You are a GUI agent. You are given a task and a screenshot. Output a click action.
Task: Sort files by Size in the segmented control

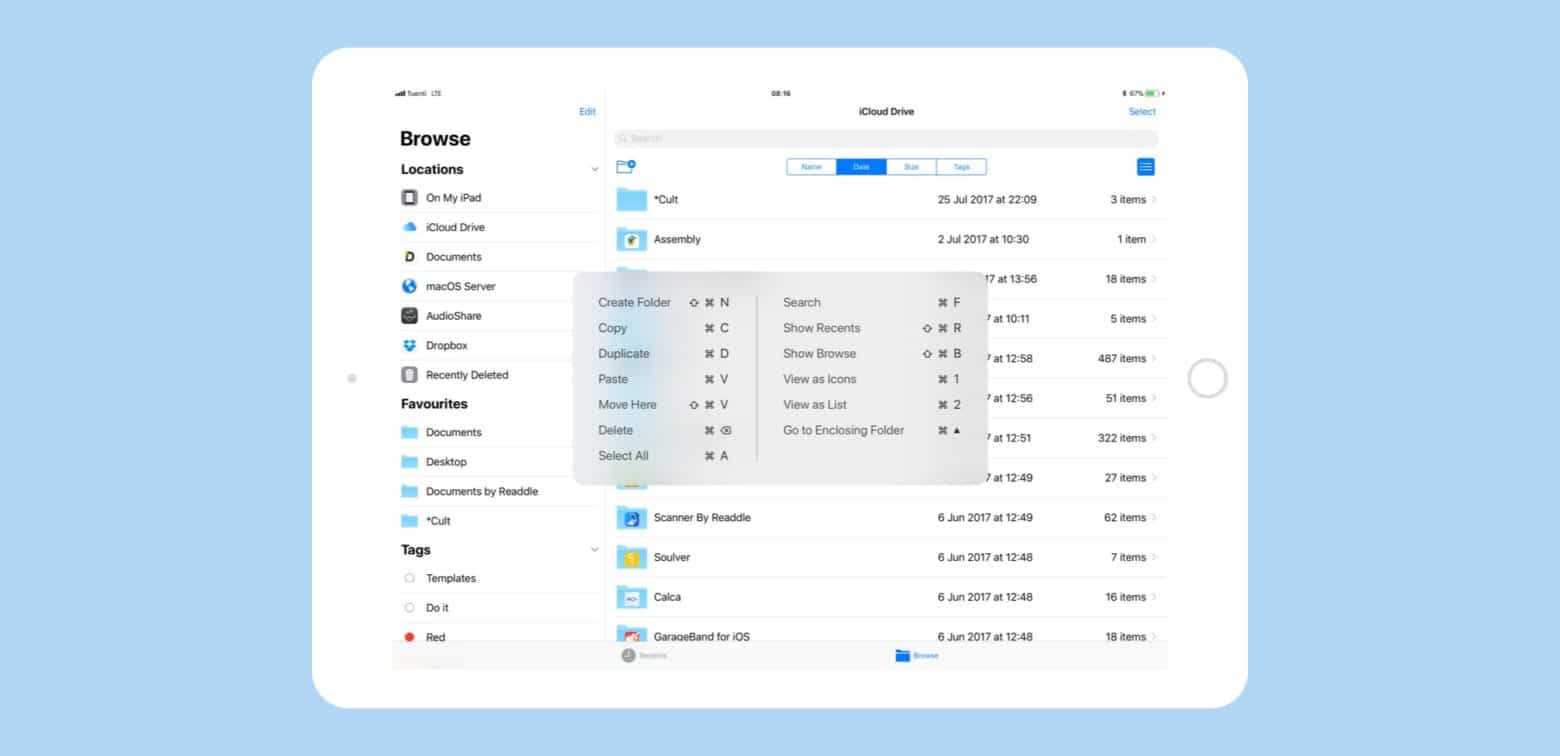[x=911, y=167]
